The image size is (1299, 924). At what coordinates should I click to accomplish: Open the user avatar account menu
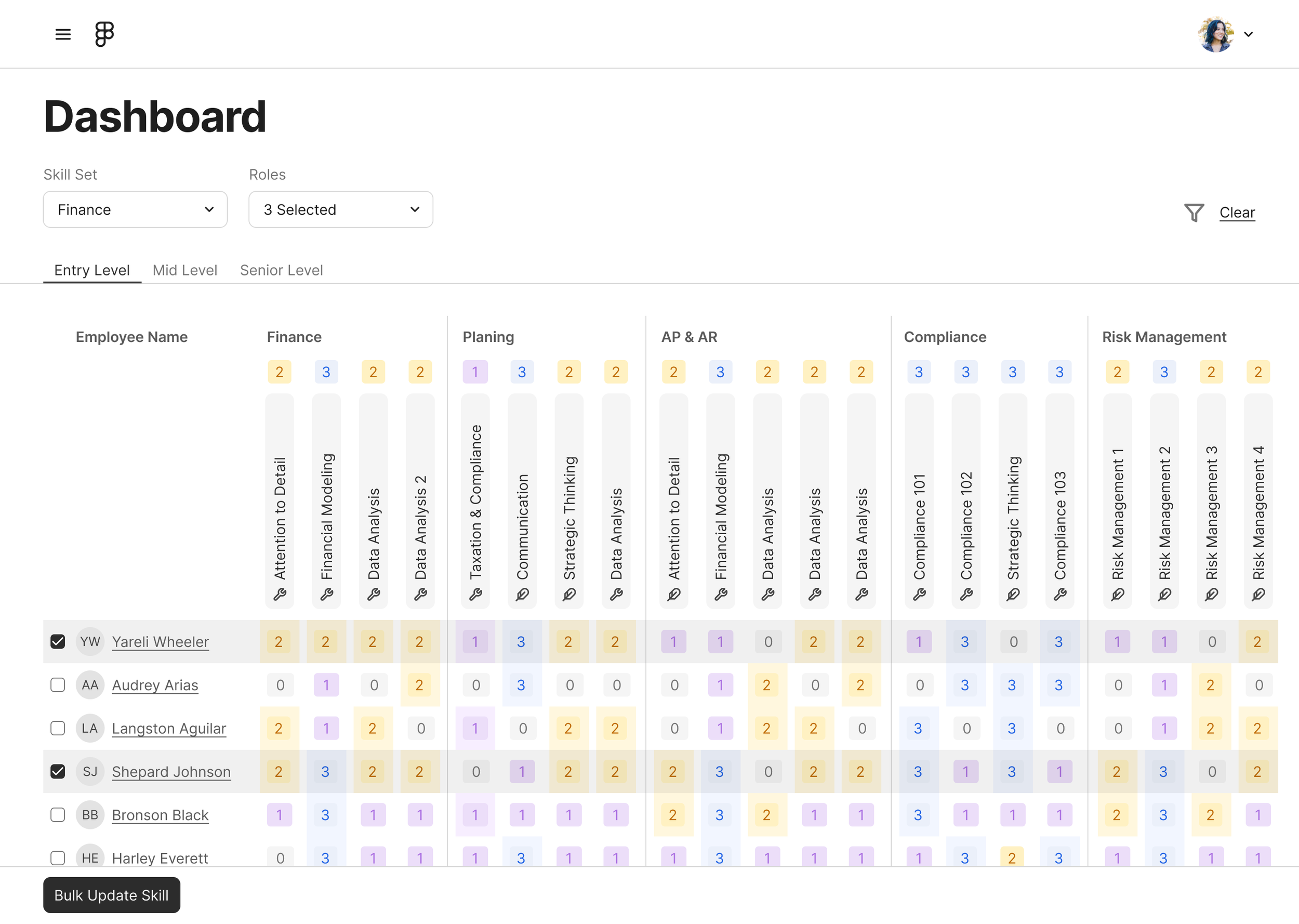tap(1217, 34)
